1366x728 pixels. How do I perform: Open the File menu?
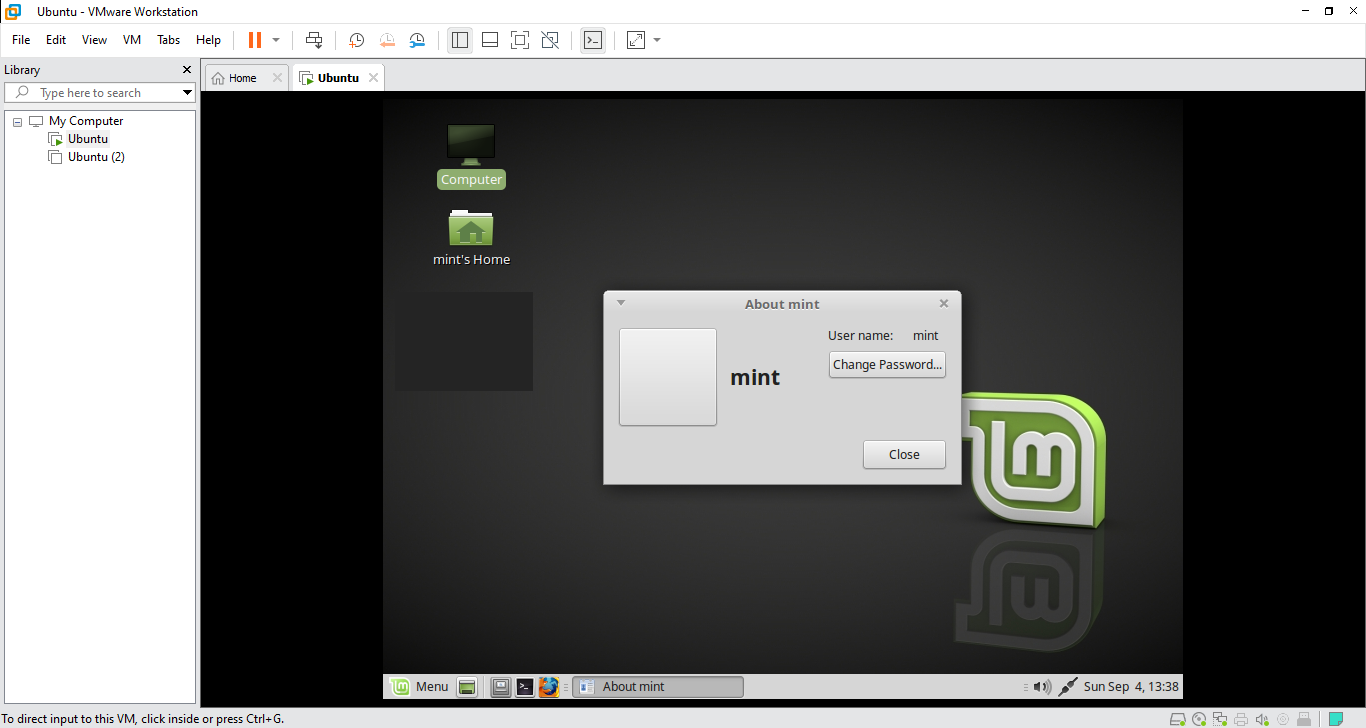pos(21,40)
